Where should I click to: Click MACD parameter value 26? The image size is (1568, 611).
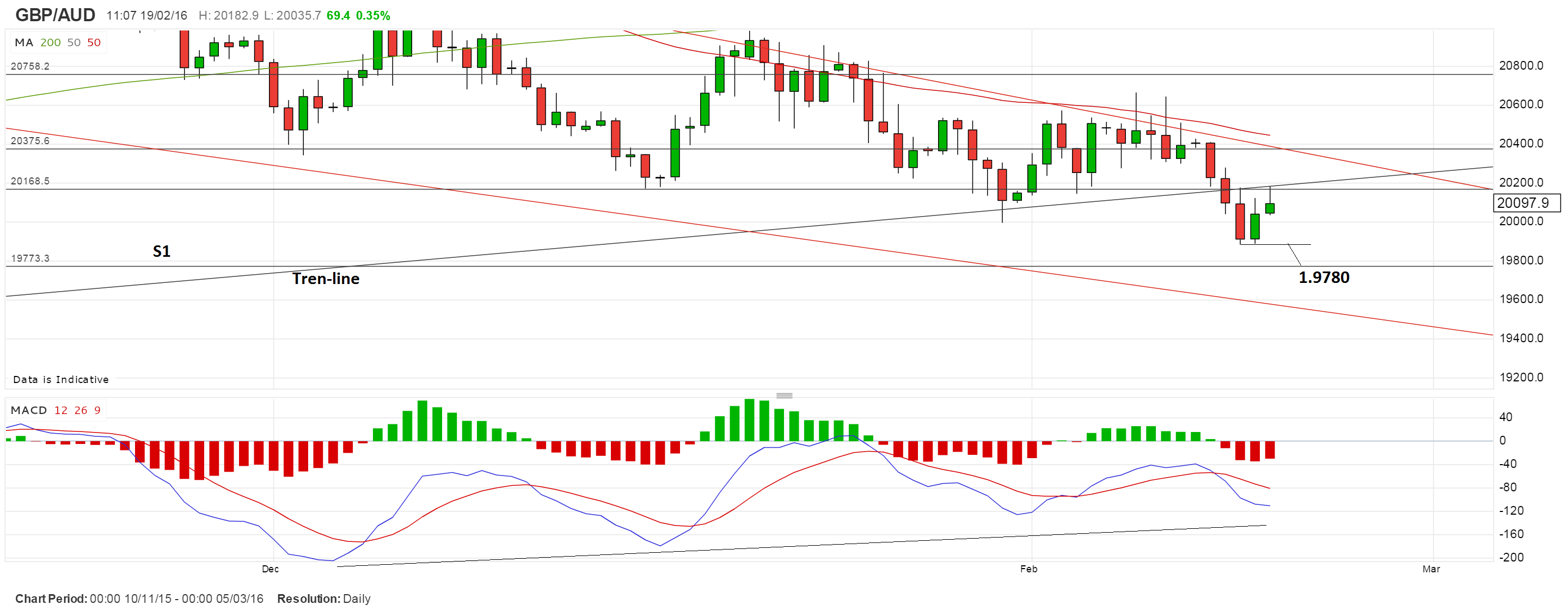81,410
